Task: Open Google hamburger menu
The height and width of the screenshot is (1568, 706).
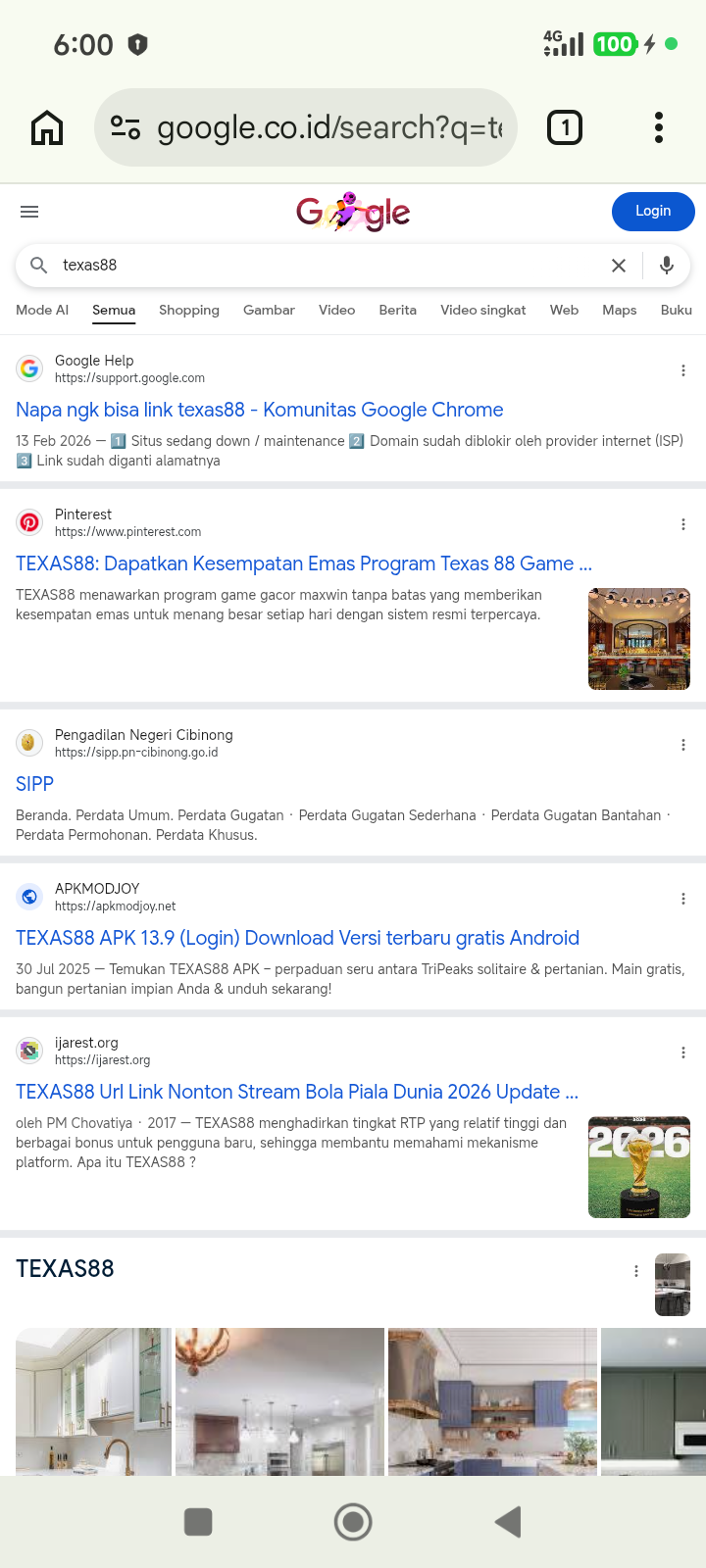Action: (x=29, y=212)
